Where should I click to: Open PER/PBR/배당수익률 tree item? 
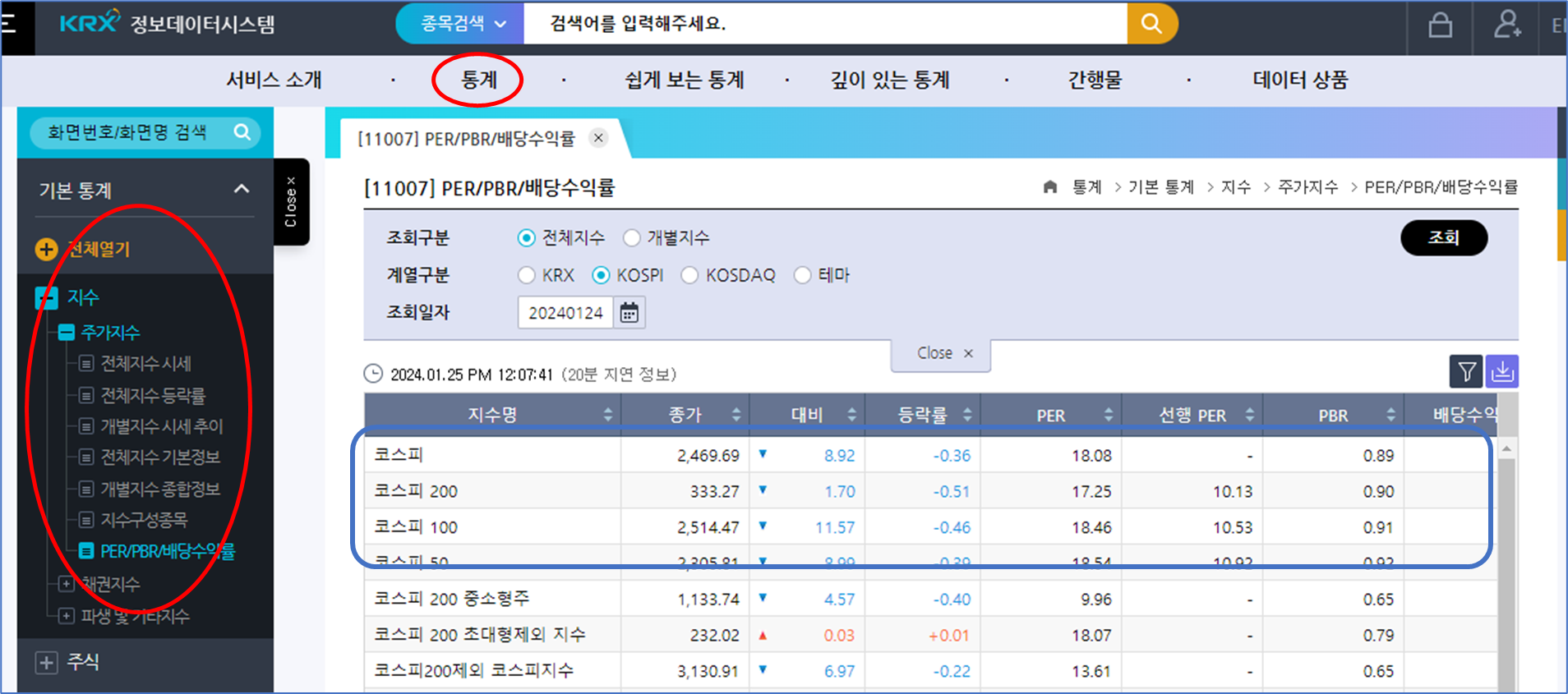pos(168,551)
